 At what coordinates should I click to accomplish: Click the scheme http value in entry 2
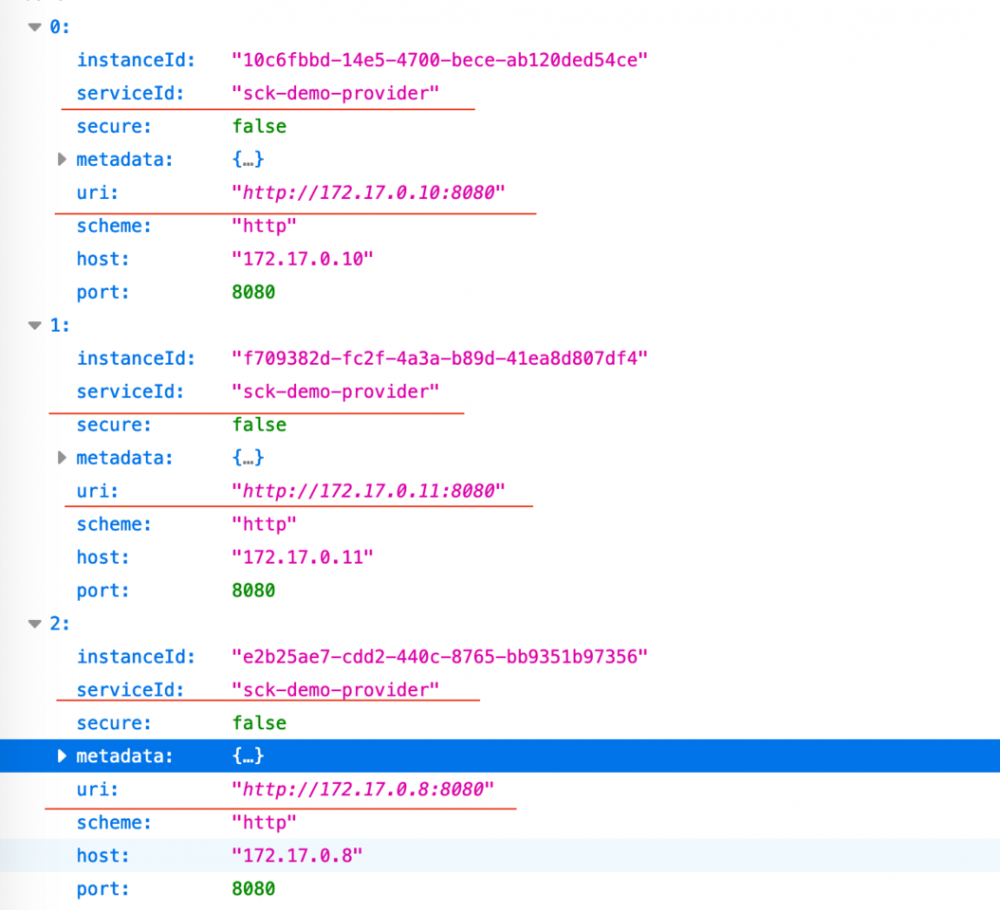(x=264, y=822)
